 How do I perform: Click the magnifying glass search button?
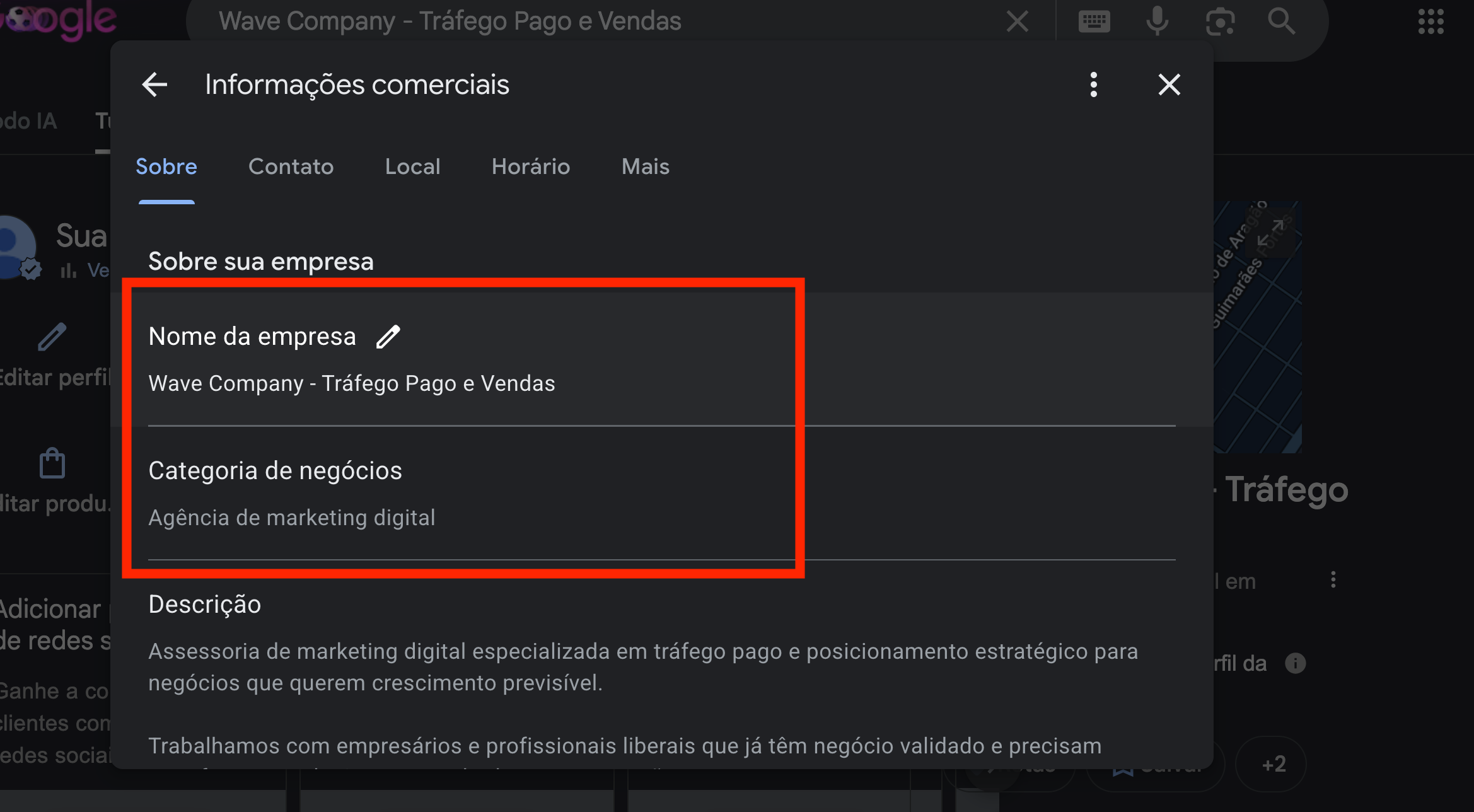tap(1282, 21)
